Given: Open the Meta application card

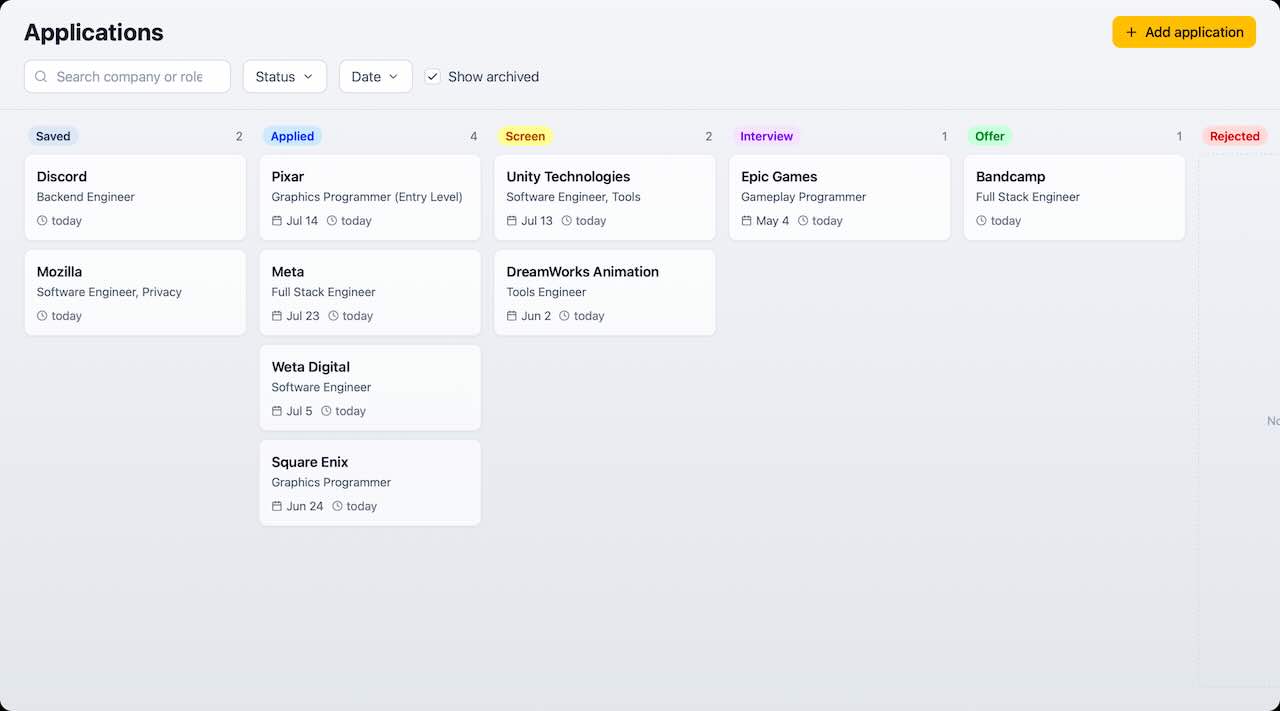Looking at the screenshot, I should tap(370, 292).
